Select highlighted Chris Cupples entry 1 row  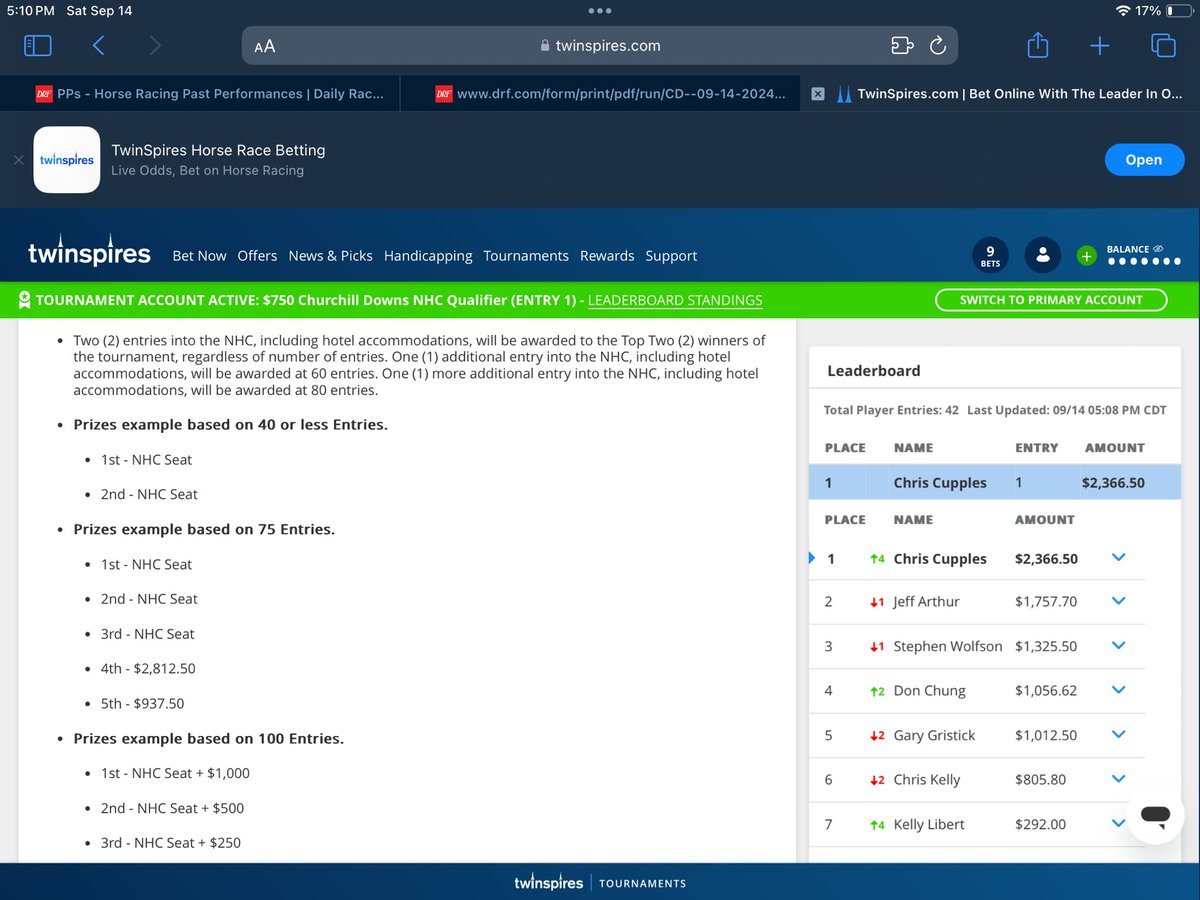pyautogui.click(x=994, y=482)
